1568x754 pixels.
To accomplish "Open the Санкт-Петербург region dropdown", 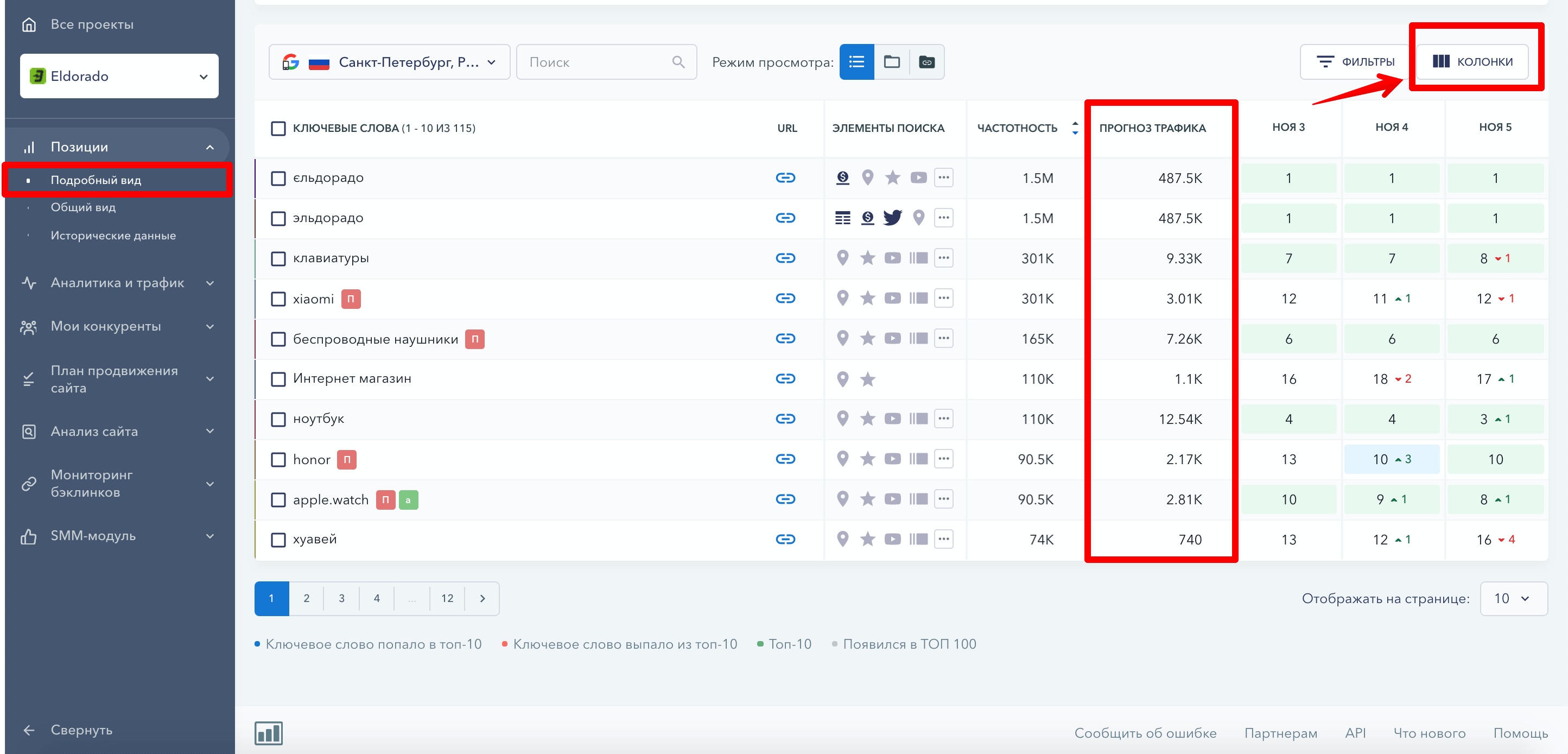I will click(x=389, y=62).
